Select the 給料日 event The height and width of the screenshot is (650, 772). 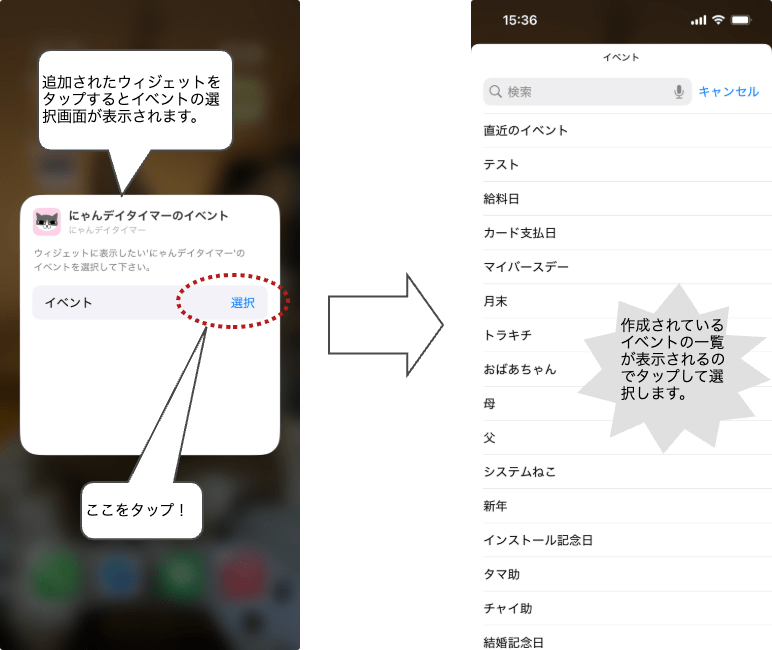click(x=501, y=199)
